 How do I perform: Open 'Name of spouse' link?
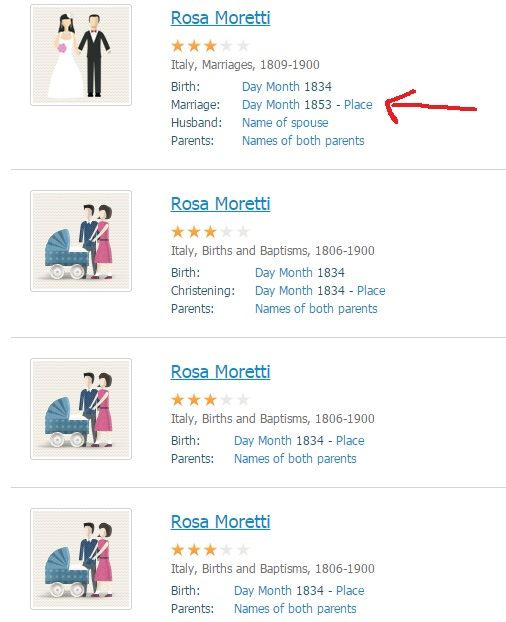point(285,123)
